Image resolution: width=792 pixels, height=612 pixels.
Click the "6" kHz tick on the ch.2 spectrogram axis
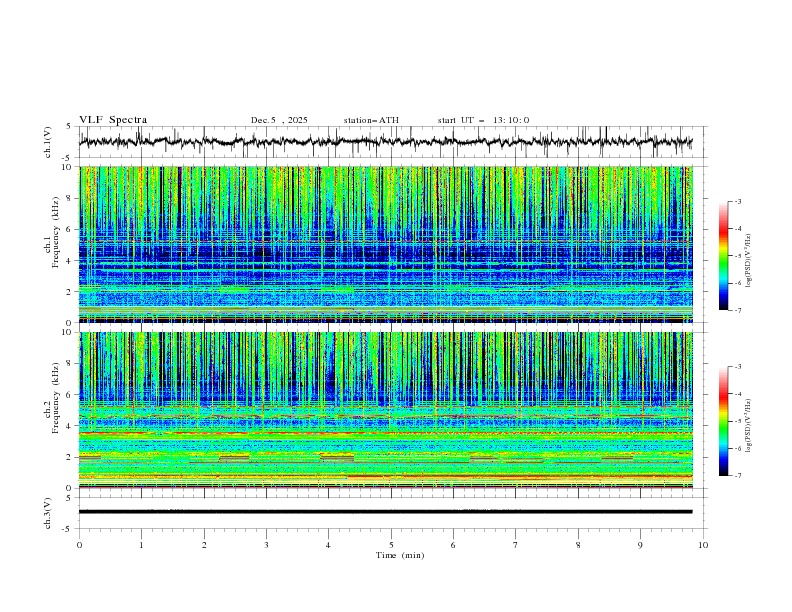click(x=70, y=395)
